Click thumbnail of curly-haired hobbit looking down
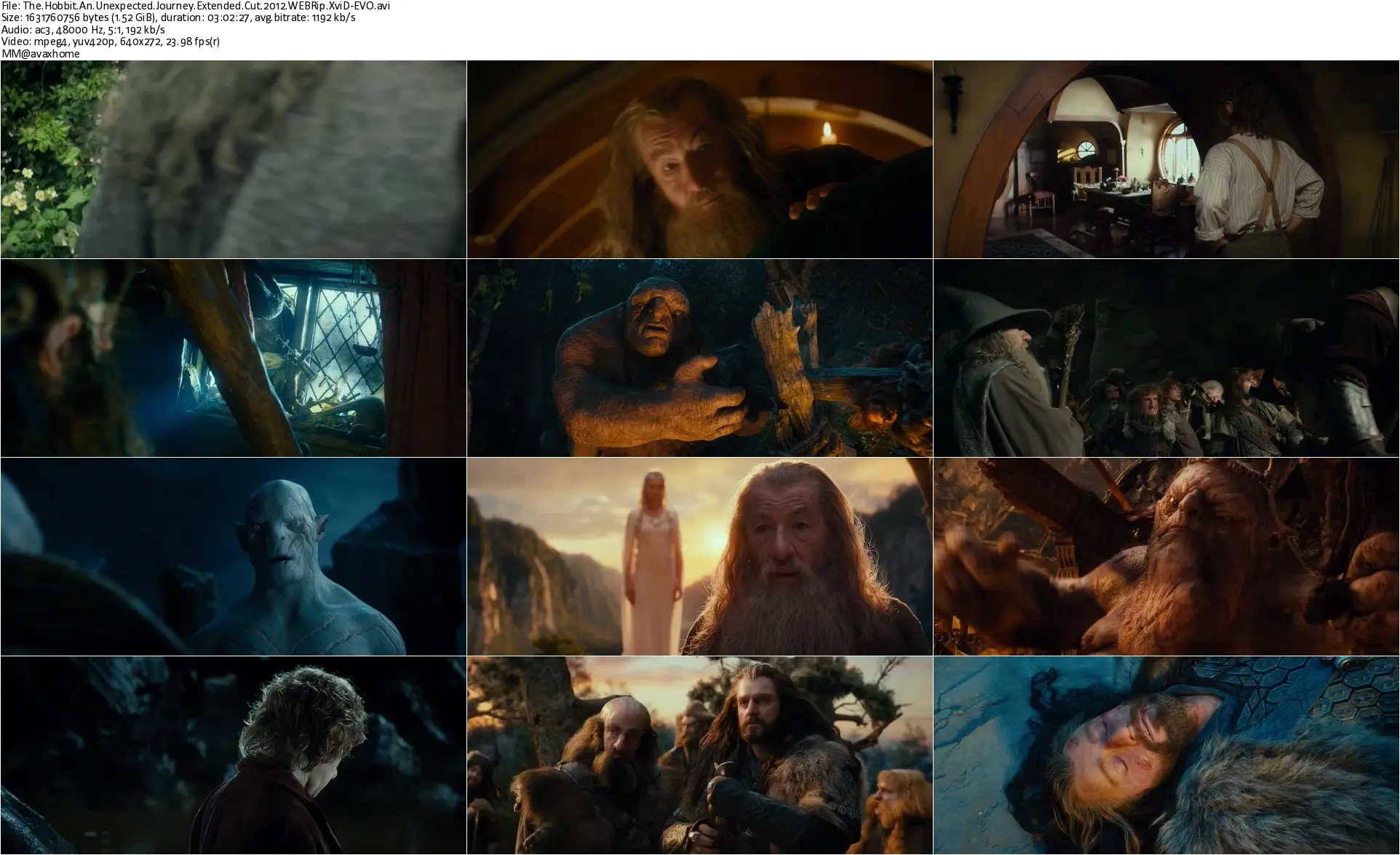This screenshot has width=1400, height=855. point(234,755)
